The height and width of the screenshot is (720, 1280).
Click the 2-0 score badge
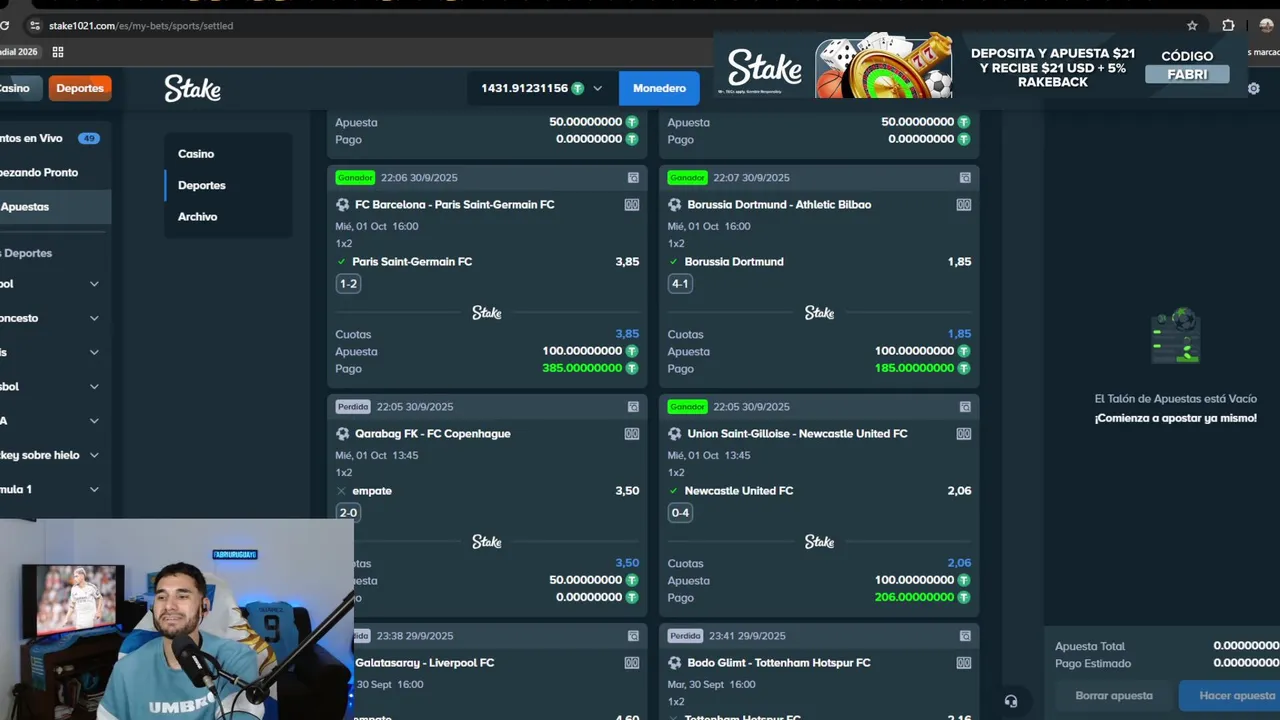pyautogui.click(x=348, y=512)
